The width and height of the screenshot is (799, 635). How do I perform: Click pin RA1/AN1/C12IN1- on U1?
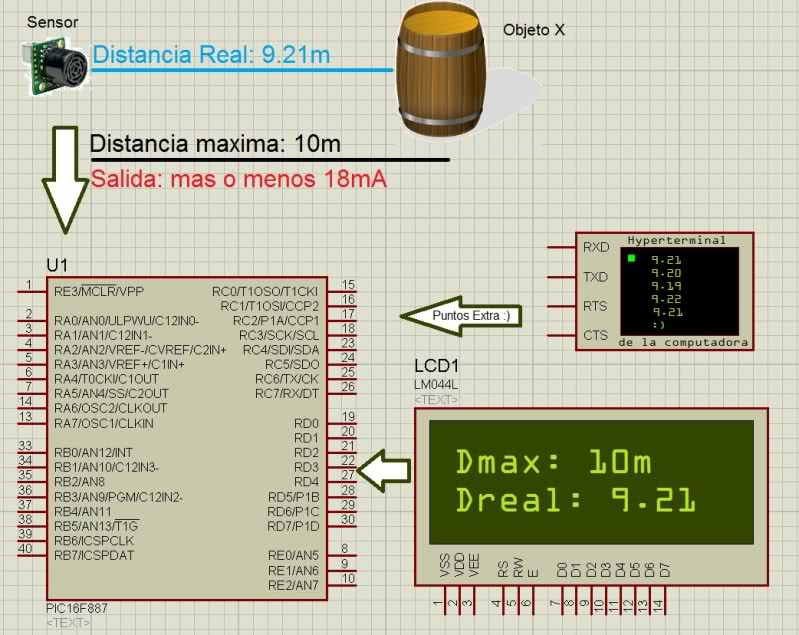pyautogui.click(x=103, y=335)
